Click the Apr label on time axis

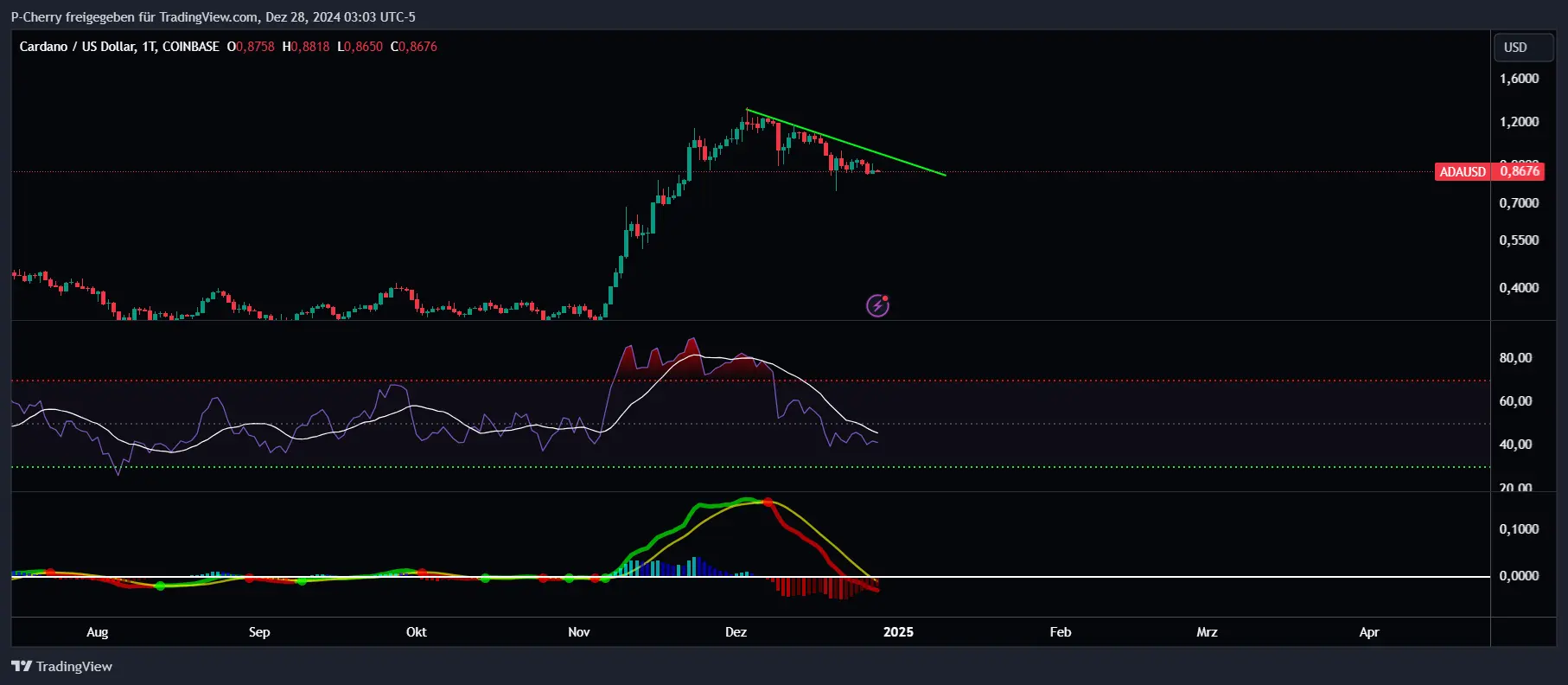(1369, 632)
